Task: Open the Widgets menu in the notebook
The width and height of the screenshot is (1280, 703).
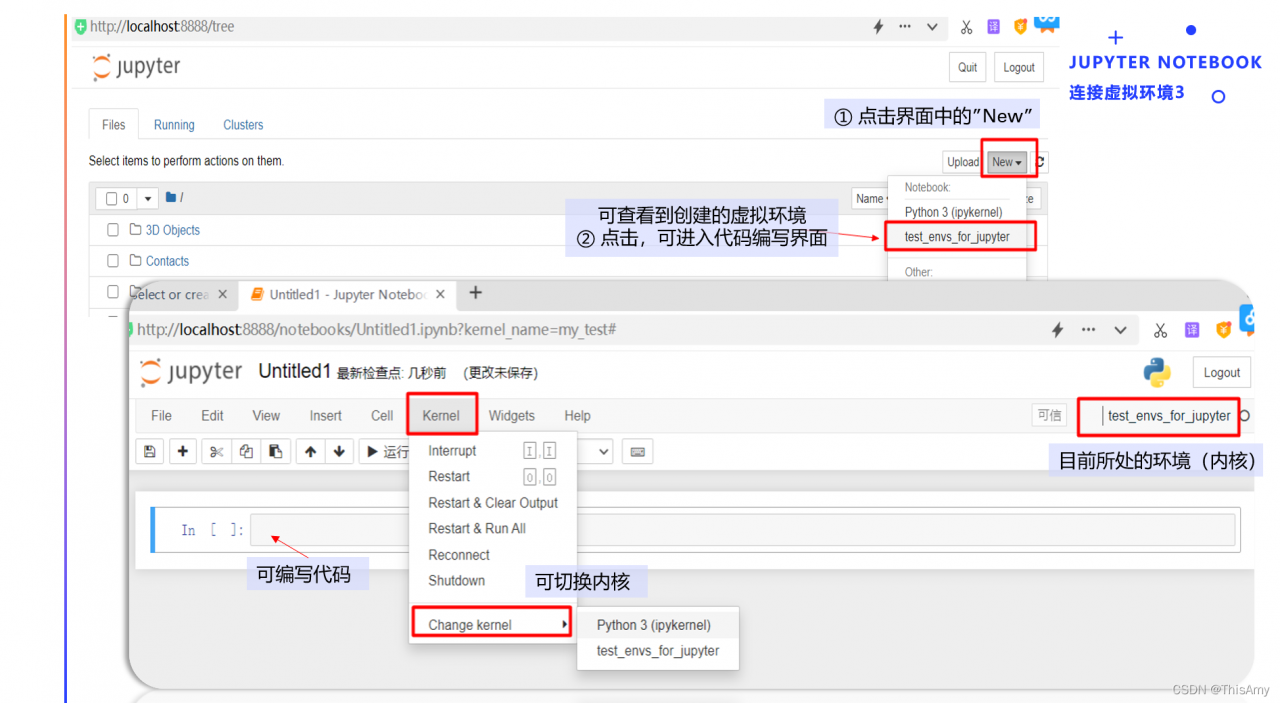Action: [x=511, y=416]
